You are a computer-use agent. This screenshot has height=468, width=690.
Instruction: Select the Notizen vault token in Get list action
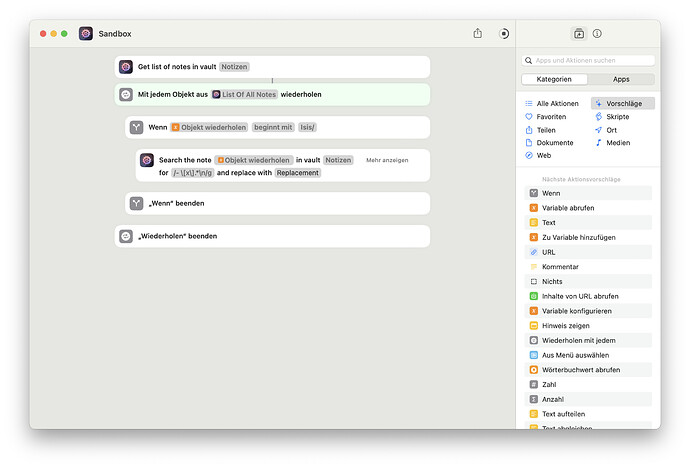click(234, 67)
